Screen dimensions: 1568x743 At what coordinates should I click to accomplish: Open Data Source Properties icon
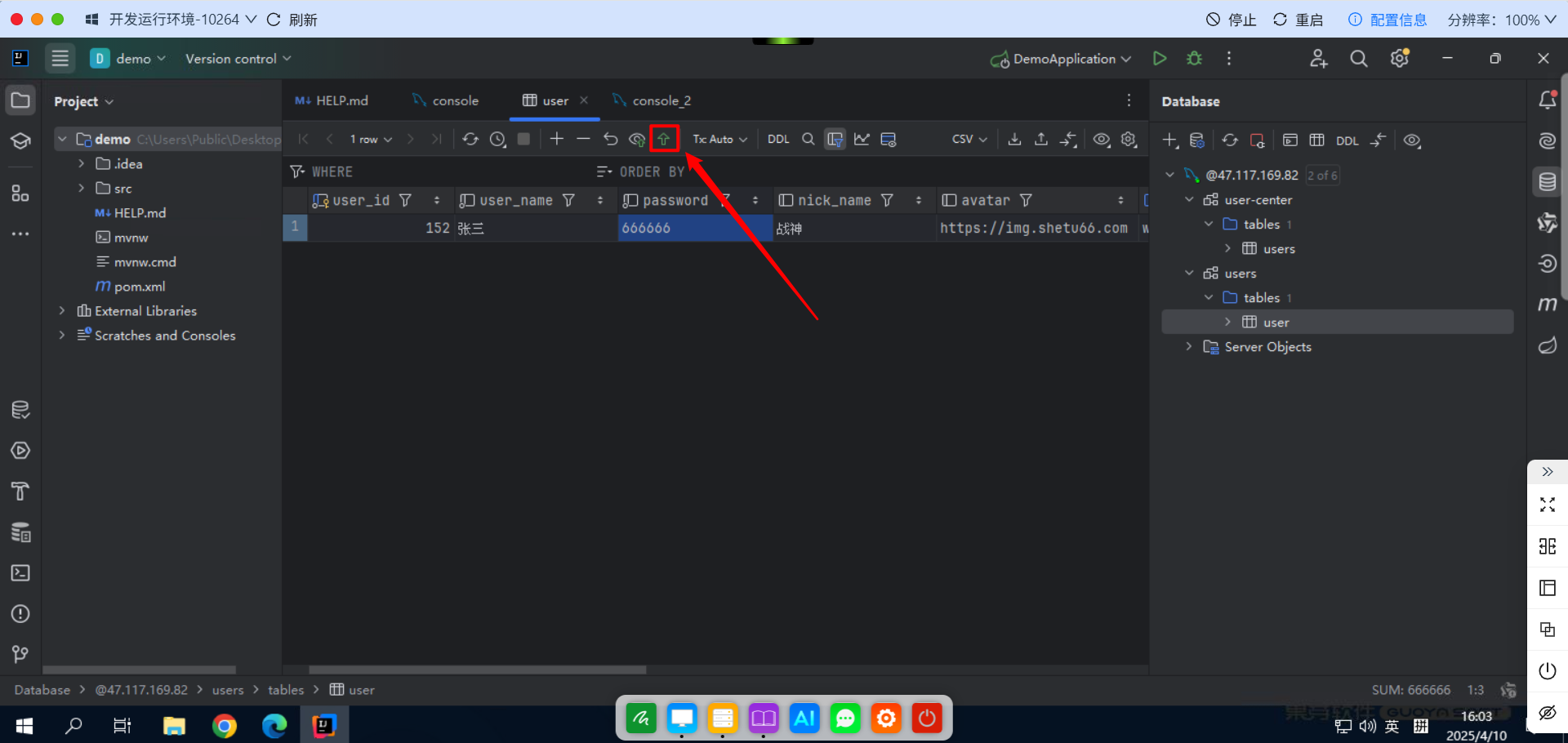point(1197,140)
